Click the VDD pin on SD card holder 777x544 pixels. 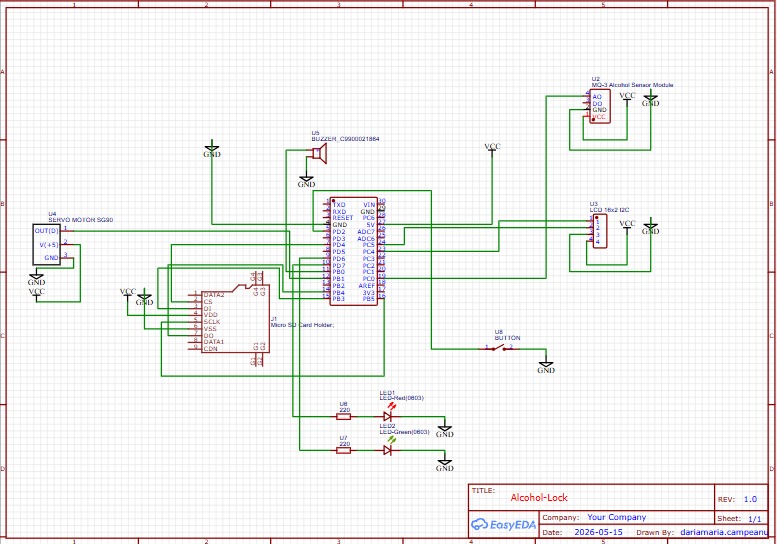[211, 315]
